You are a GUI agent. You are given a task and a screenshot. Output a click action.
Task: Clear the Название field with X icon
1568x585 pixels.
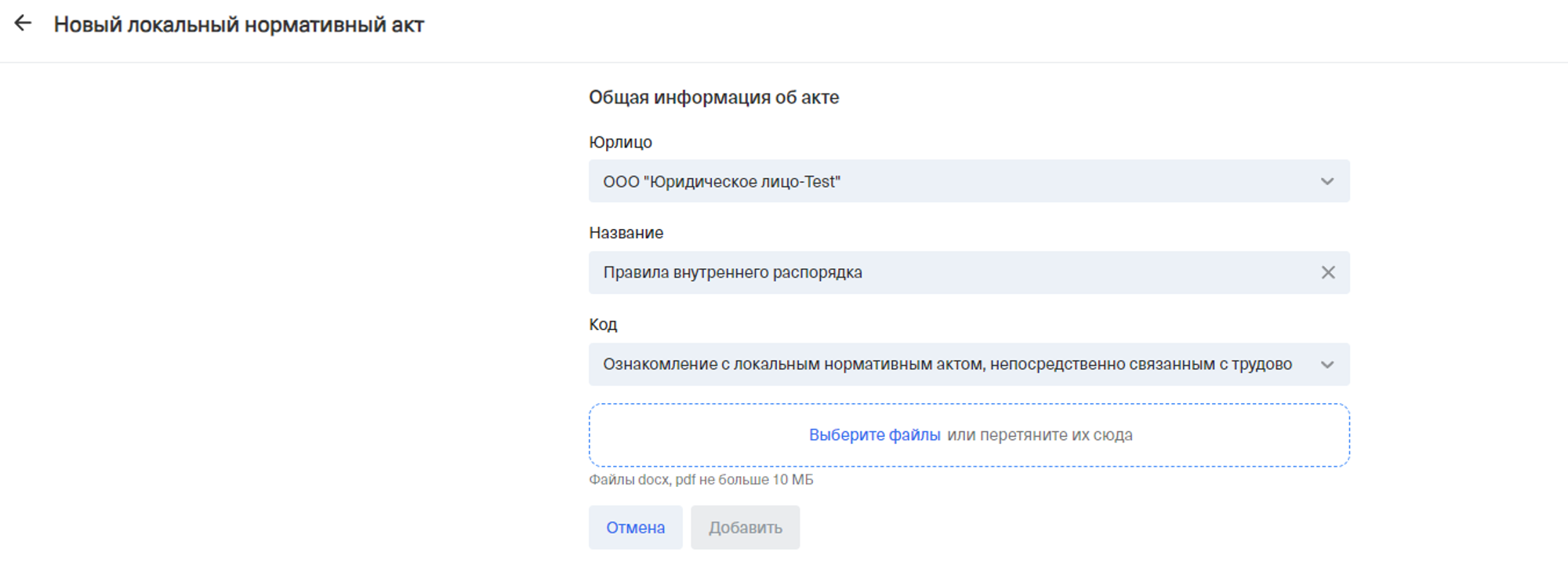click(1327, 272)
